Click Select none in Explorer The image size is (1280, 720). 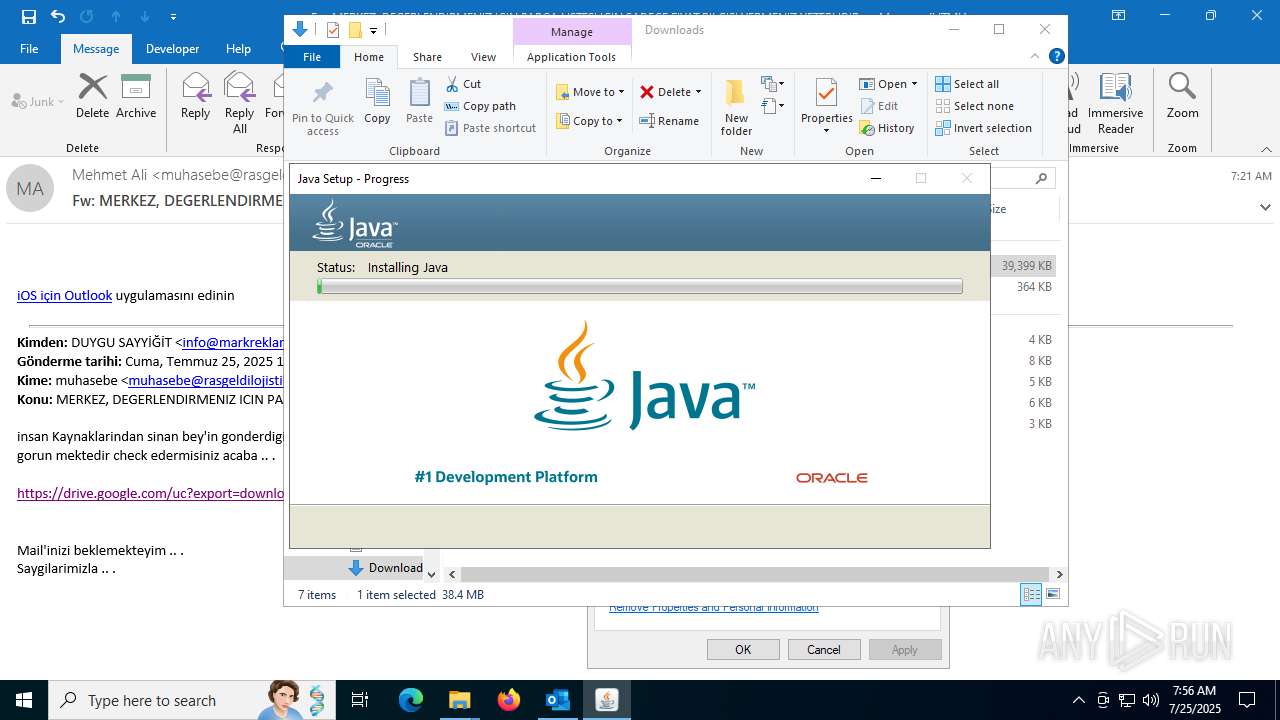pyautogui.click(x=974, y=106)
